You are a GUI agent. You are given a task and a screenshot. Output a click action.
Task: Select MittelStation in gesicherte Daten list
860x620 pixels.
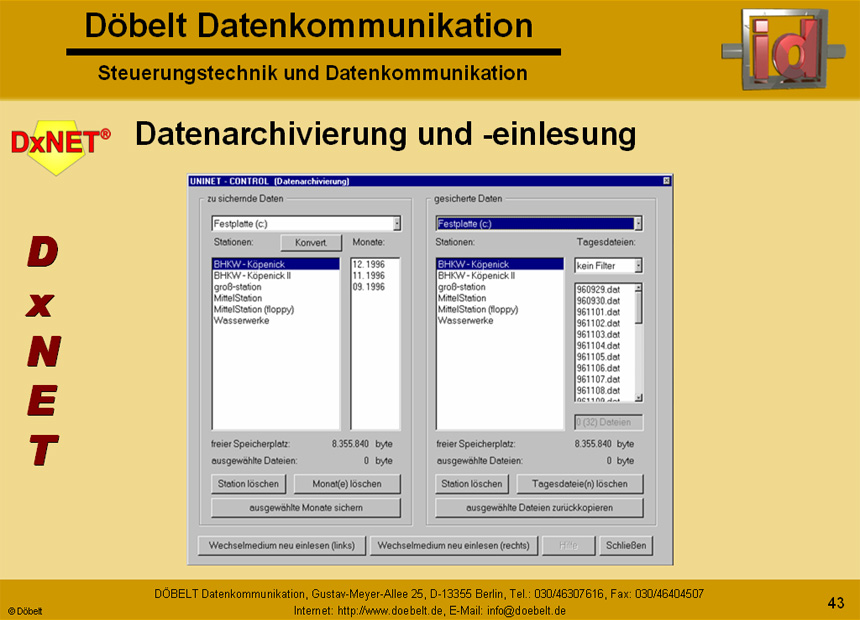pos(500,298)
